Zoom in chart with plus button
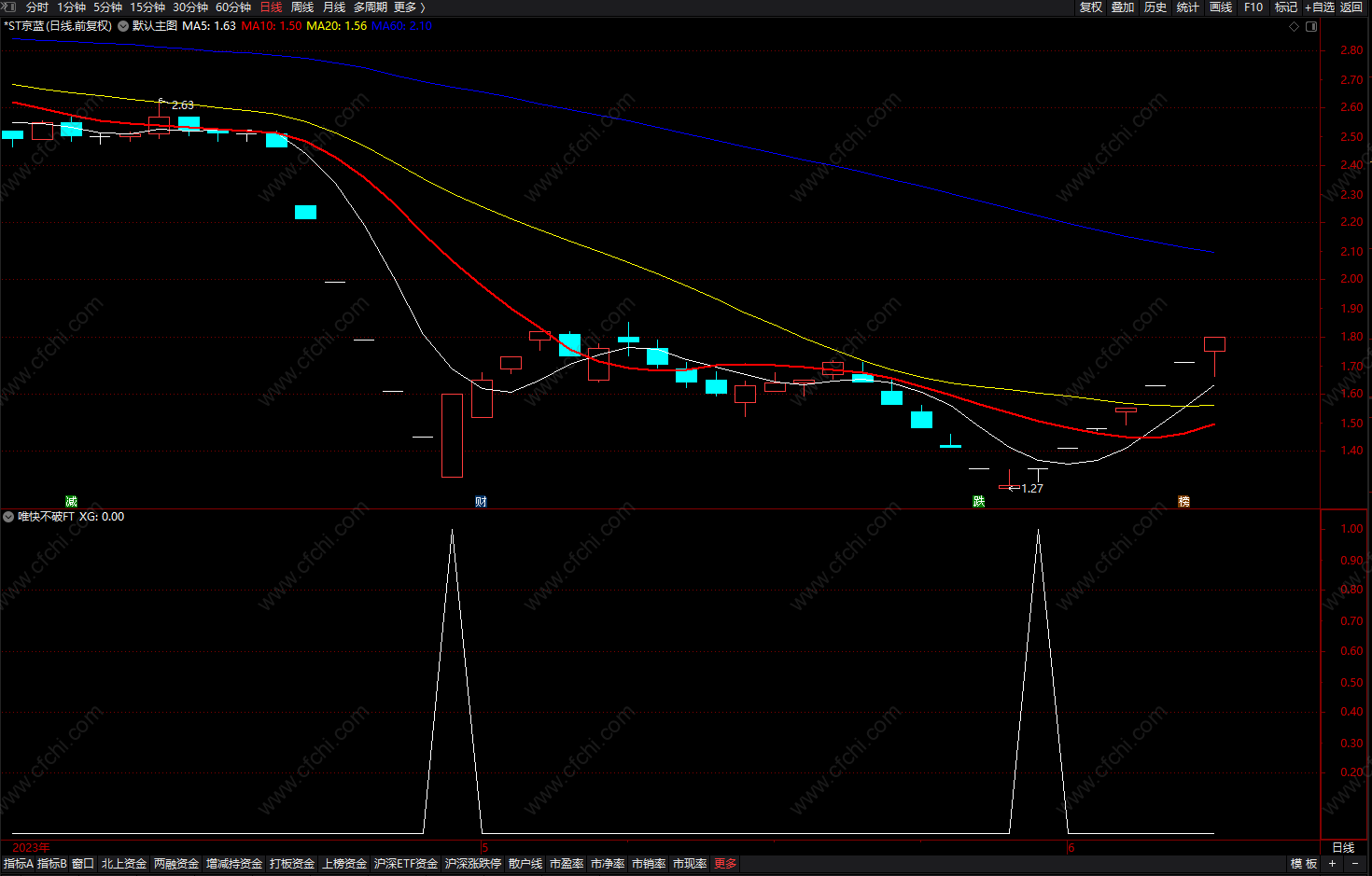This screenshot has height=876, width=1372. tap(1332, 864)
